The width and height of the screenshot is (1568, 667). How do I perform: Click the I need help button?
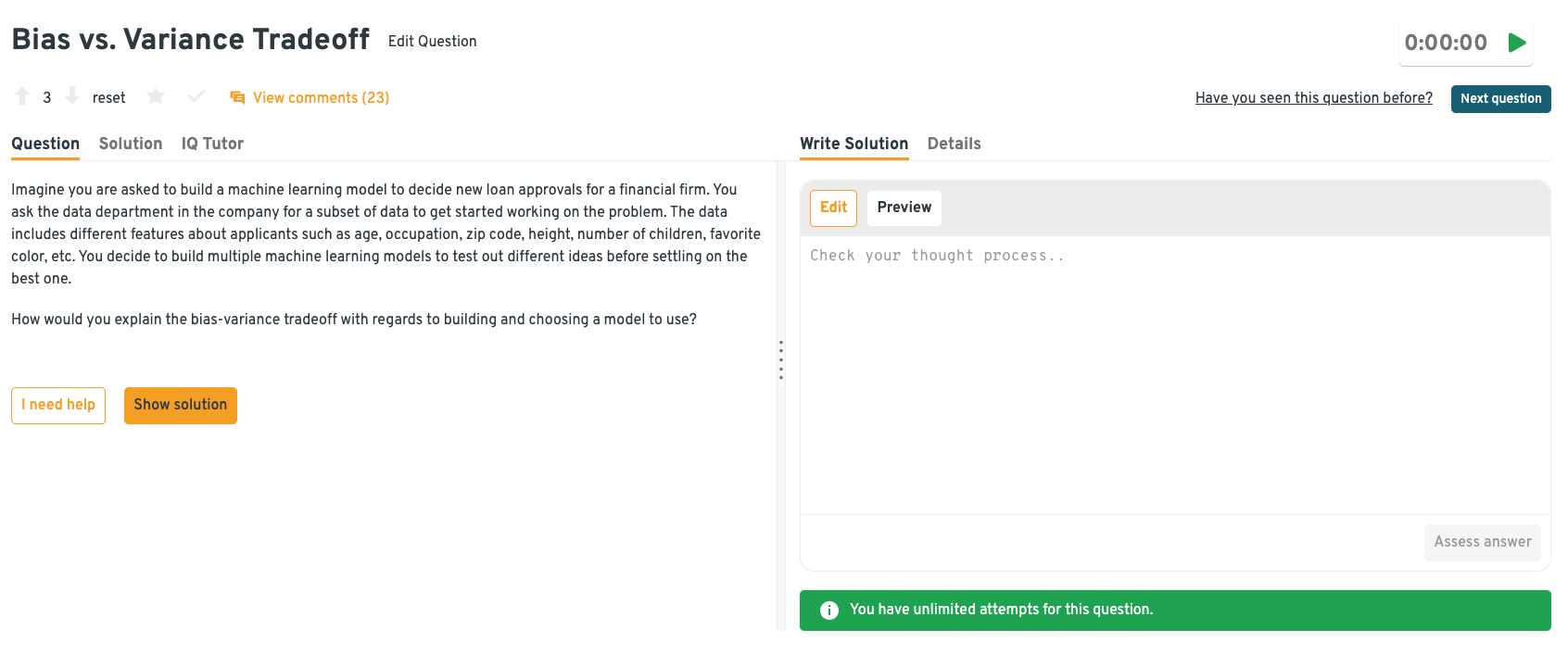point(58,405)
